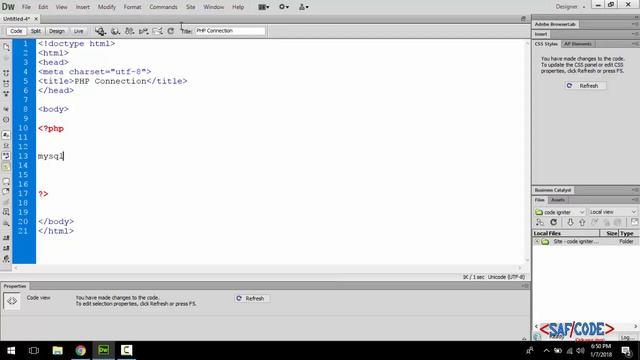Open File Explorer from the taskbar

pyautogui.click(x=58, y=350)
